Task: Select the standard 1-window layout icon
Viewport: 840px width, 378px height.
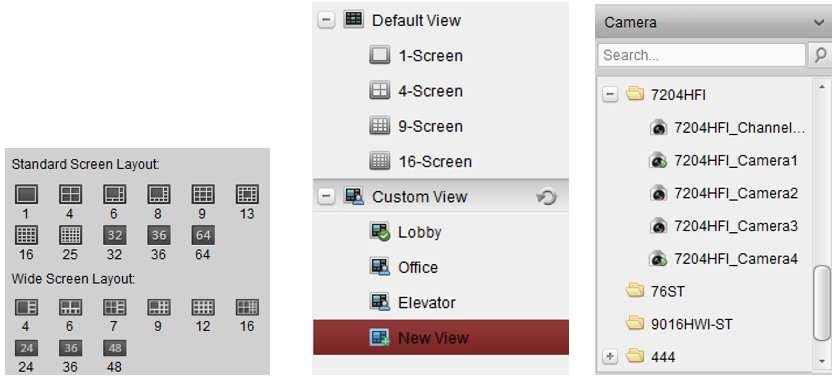Action: pos(26,194)
